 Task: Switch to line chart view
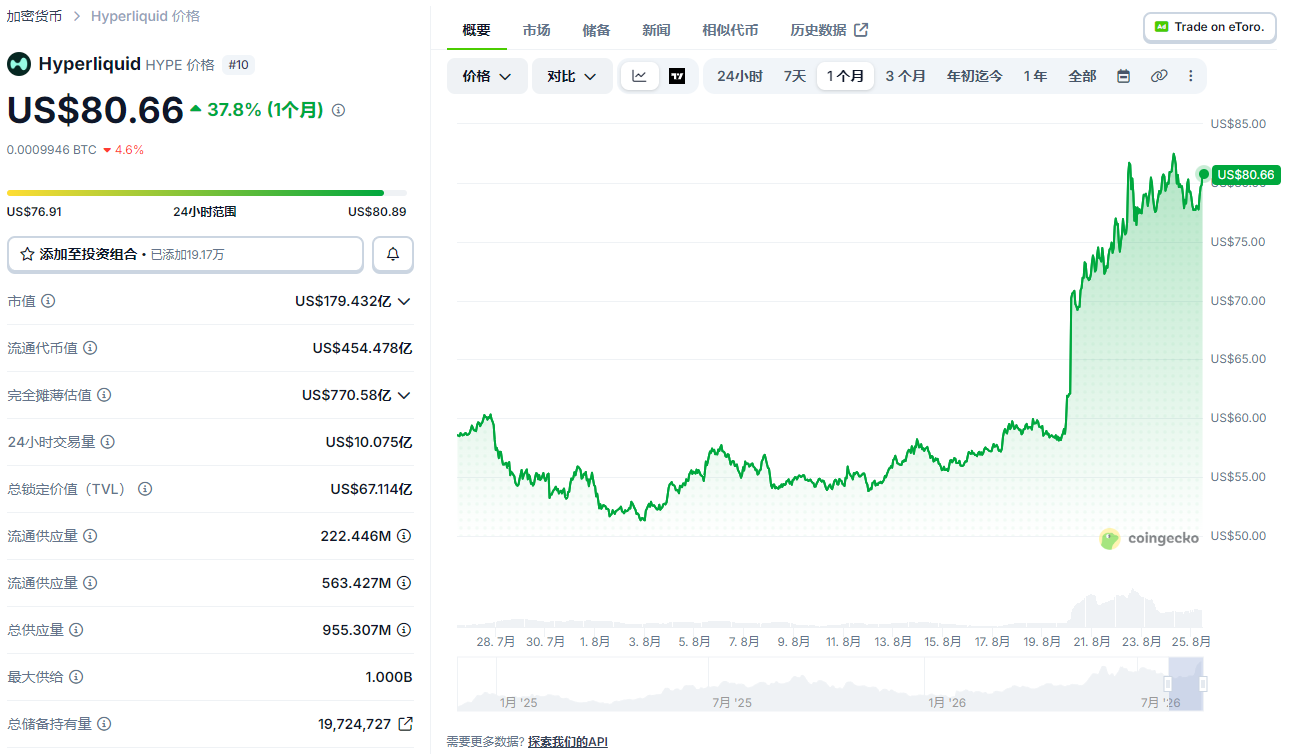pyautogui.click(x=640, y=76)
